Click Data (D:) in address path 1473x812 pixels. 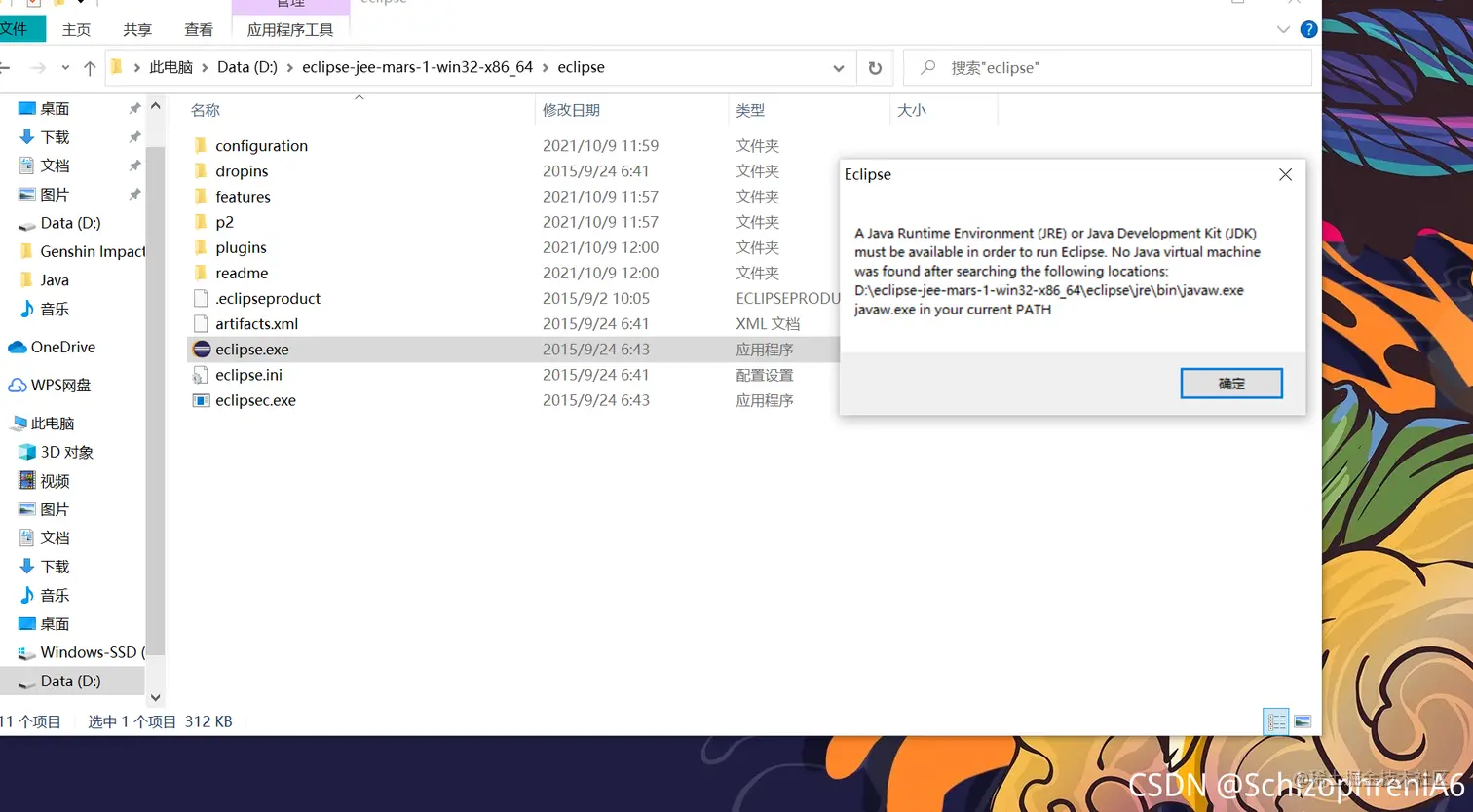tap(247, 68)
